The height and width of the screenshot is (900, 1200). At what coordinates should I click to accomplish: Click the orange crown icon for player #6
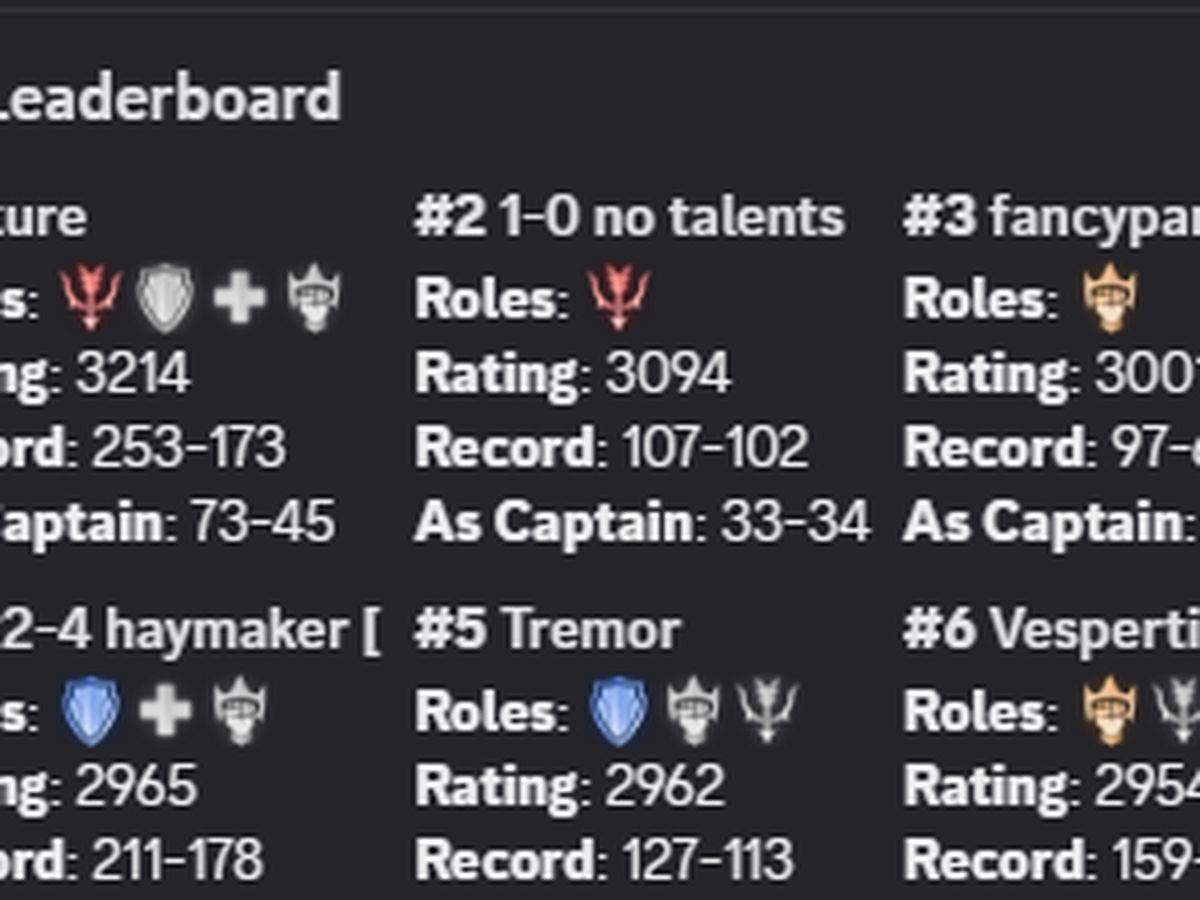tap(1109, 711)
